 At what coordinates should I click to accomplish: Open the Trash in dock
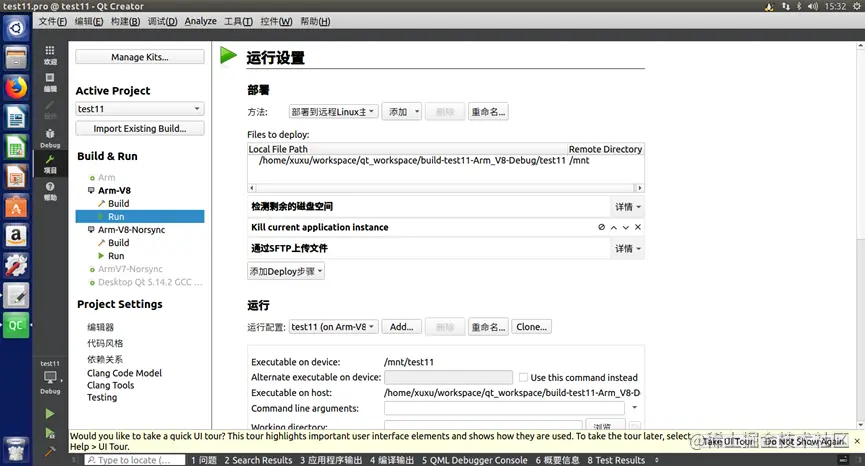coord(15,448)
